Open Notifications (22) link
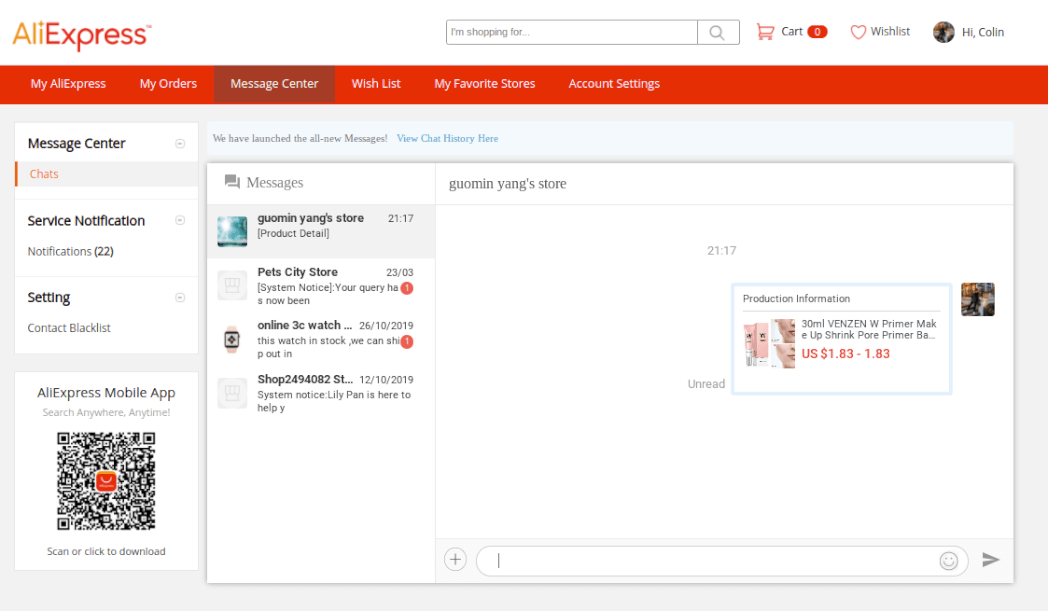 point(70,251)
